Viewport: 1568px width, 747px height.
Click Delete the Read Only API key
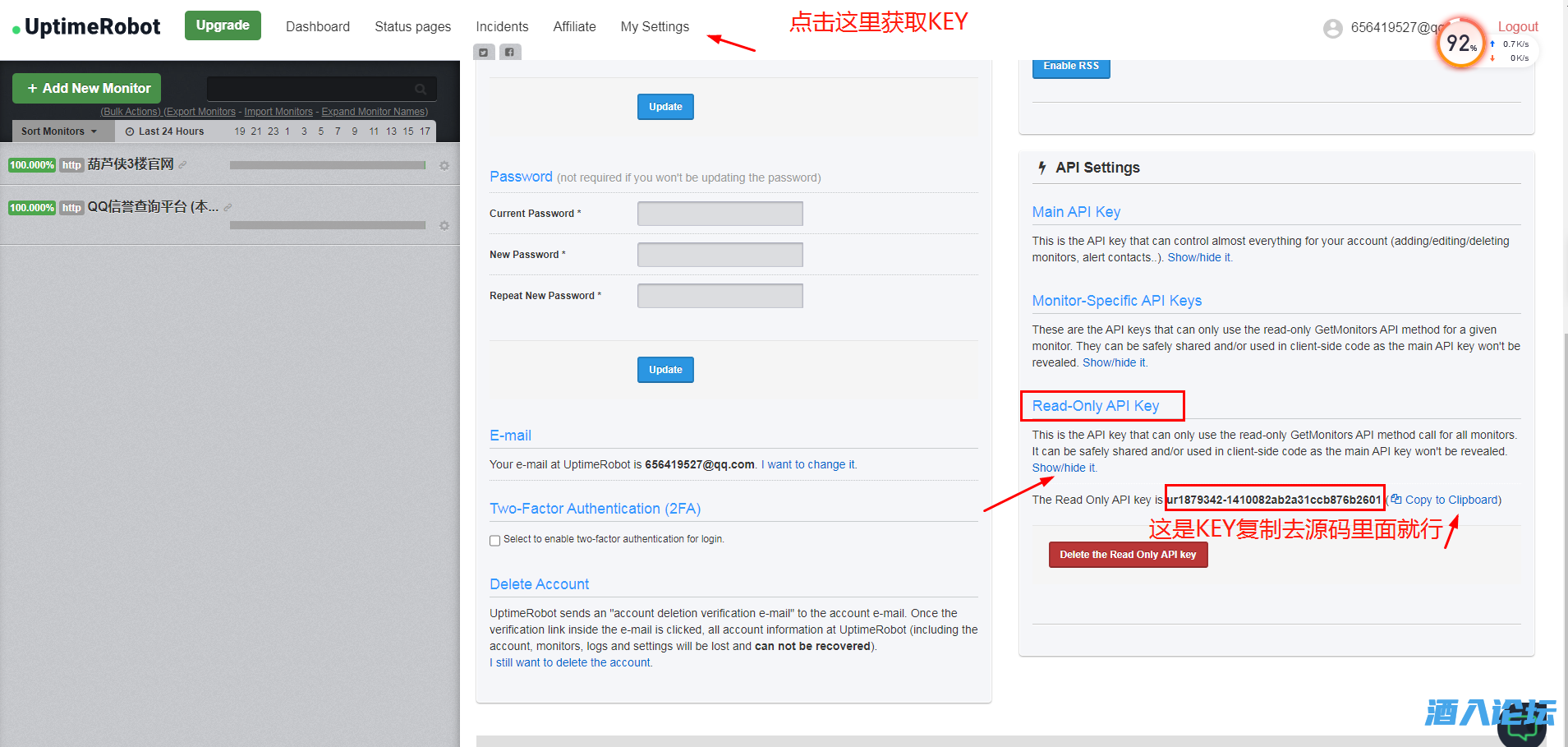tap(1127, 556)
